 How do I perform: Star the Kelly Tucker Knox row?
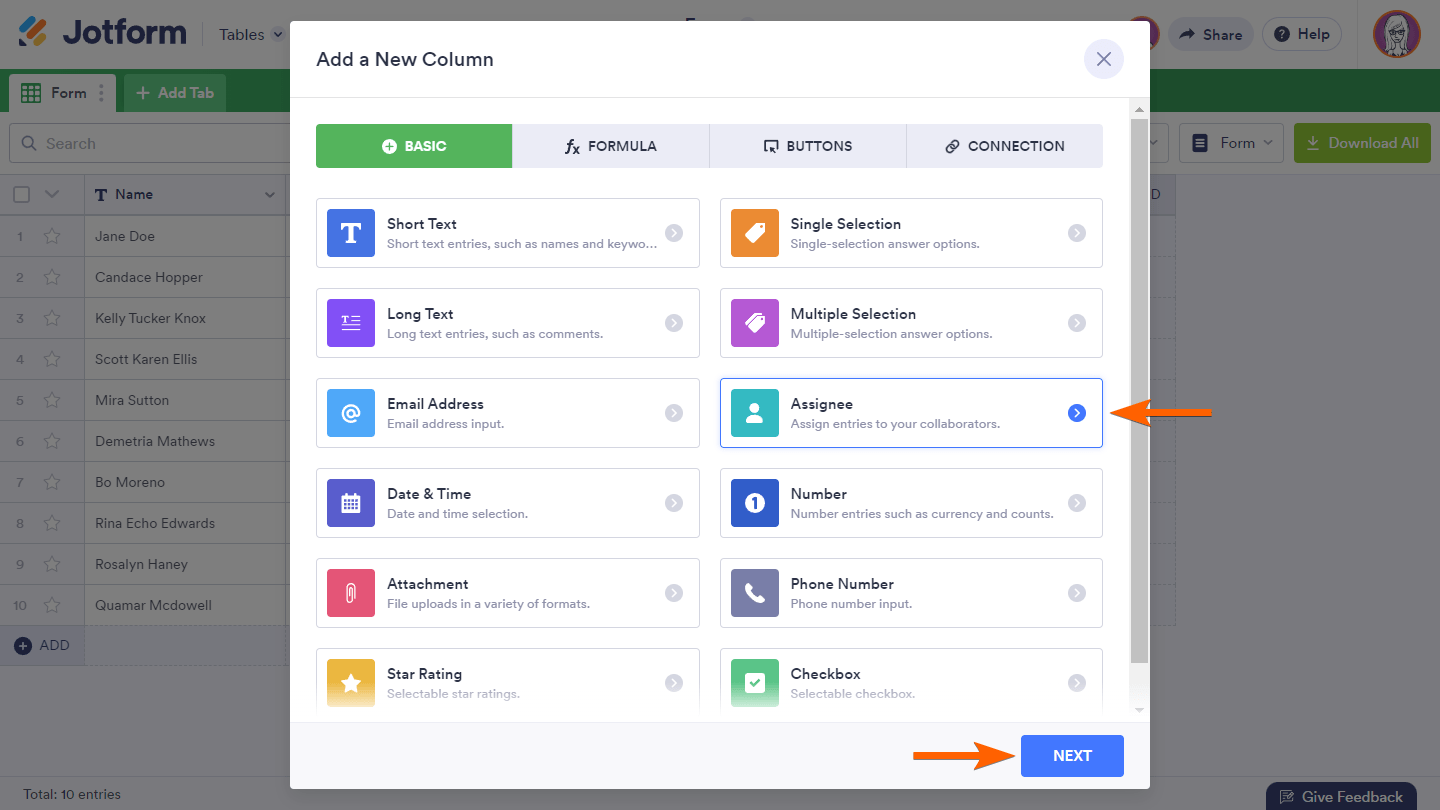click(52, 319)
